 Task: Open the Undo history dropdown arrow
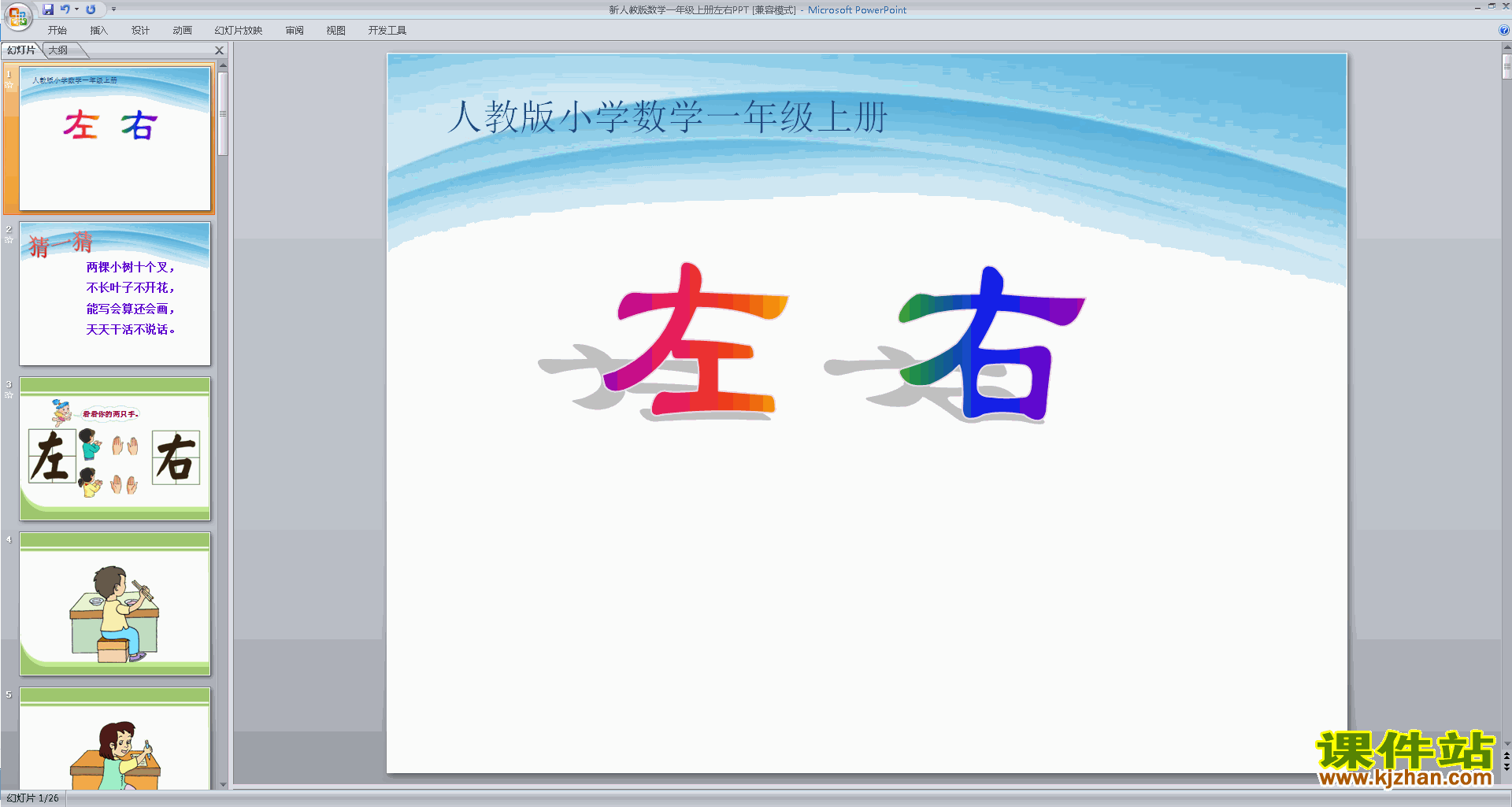coord(76,9)
